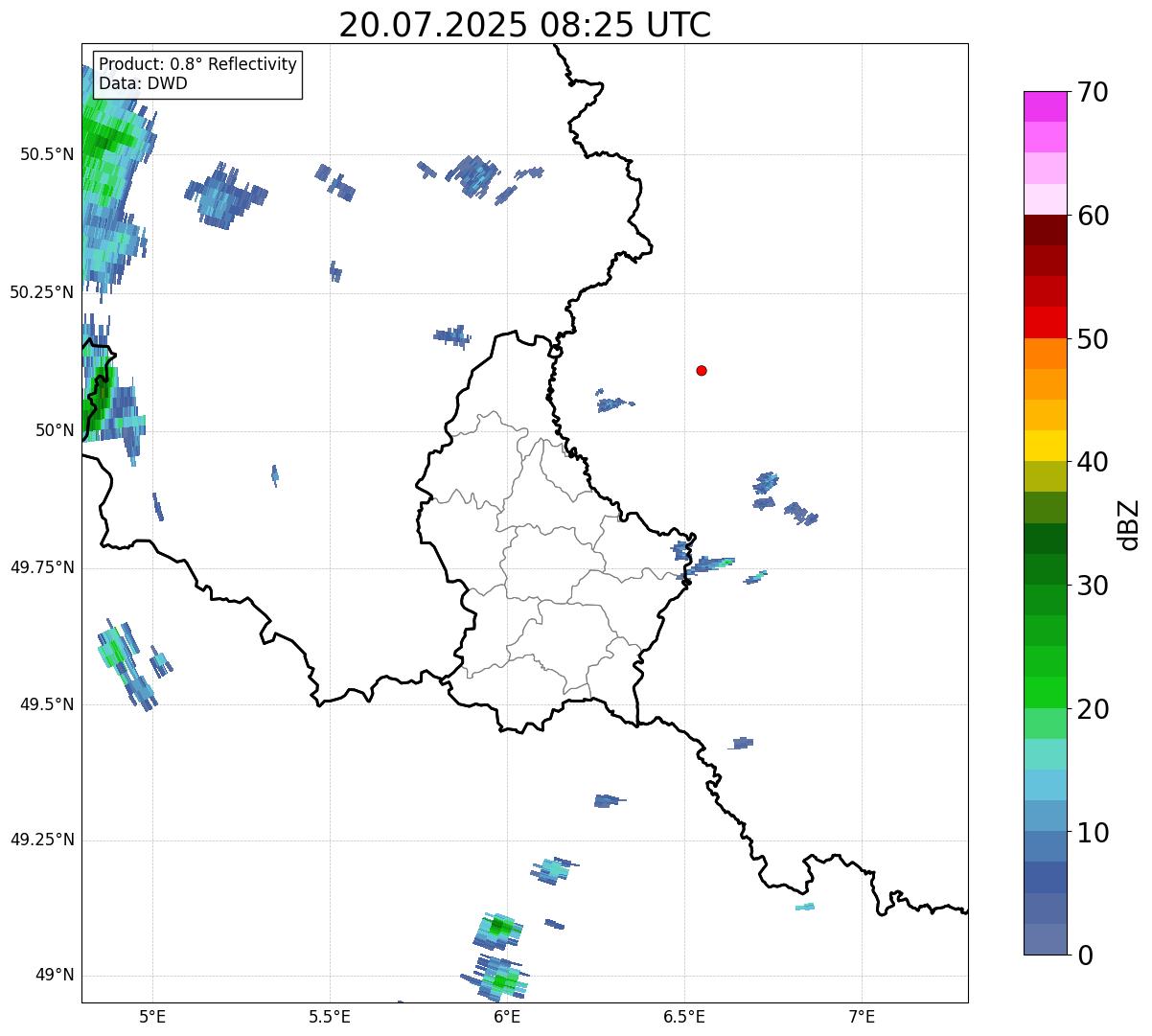This screenshot has width=1152, height=1036.
Task: Click the dark red colorbar segment below 60
Action: (x=1046, y=230)
